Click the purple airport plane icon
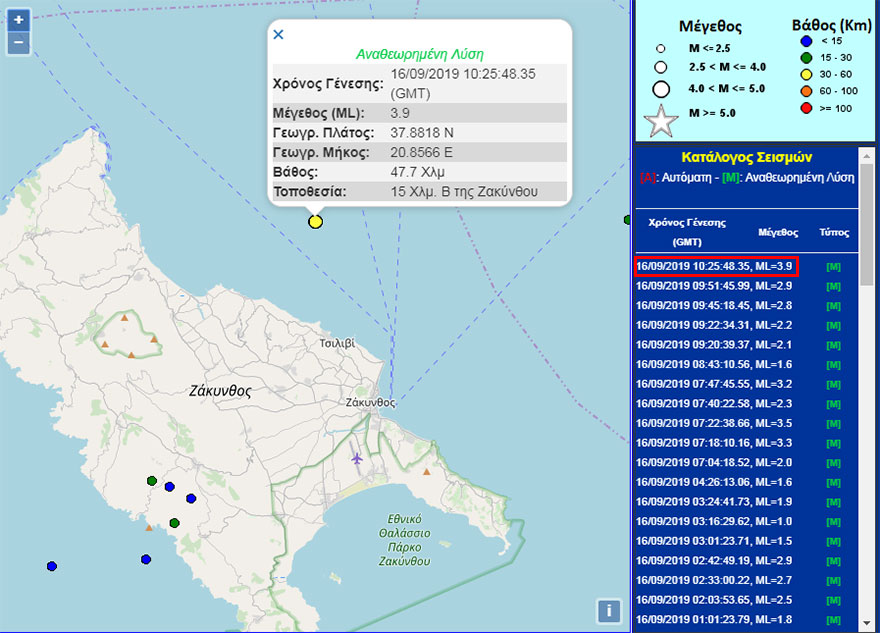Image resolution: width=880 pixels, height=633 pixels. tap(358, 458)
